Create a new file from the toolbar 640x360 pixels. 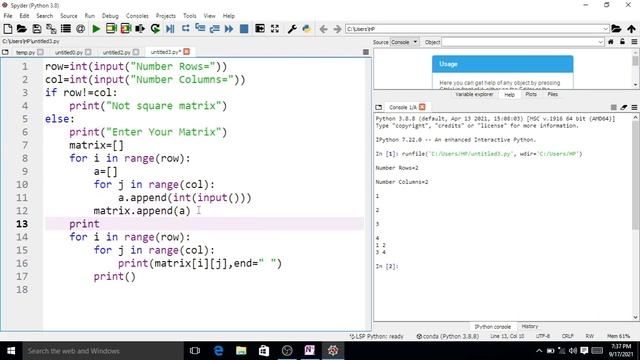click(x=8, y=29)
